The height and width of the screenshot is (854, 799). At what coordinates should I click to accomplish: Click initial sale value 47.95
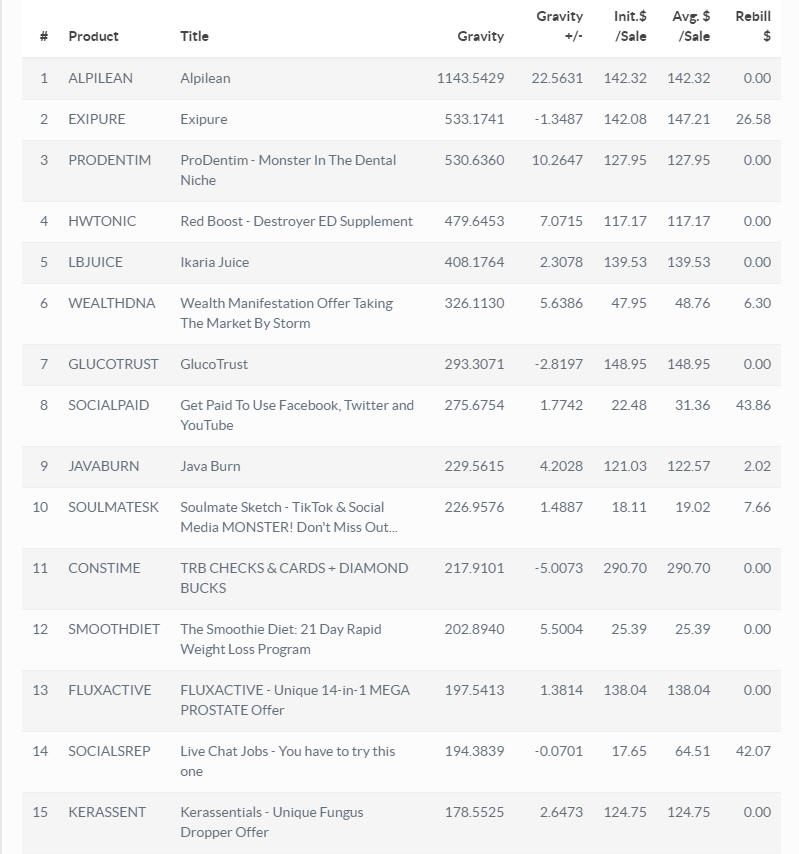(x=629, y=303)
